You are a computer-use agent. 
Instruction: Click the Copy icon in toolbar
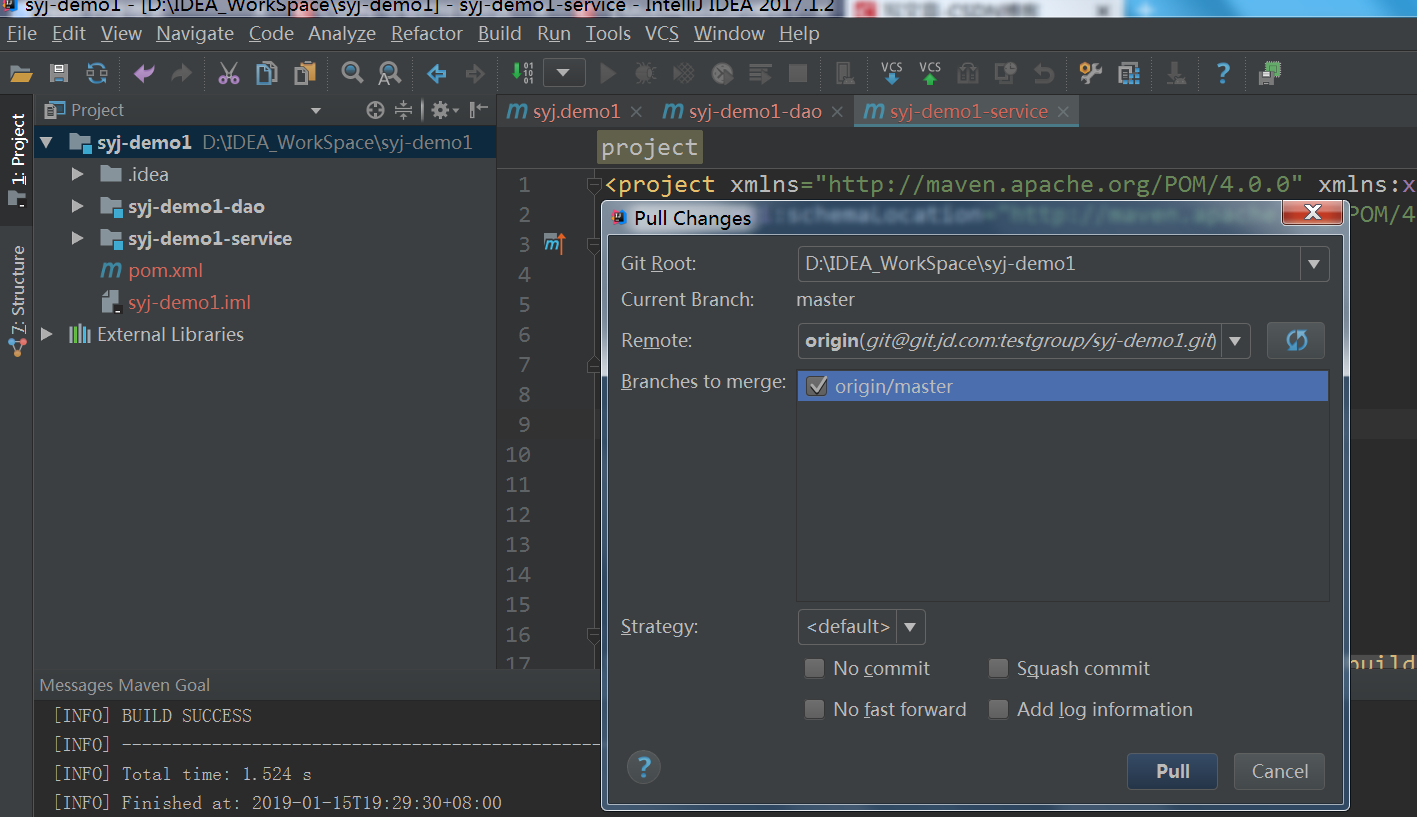pyautogui.click(x=267, y=73)
